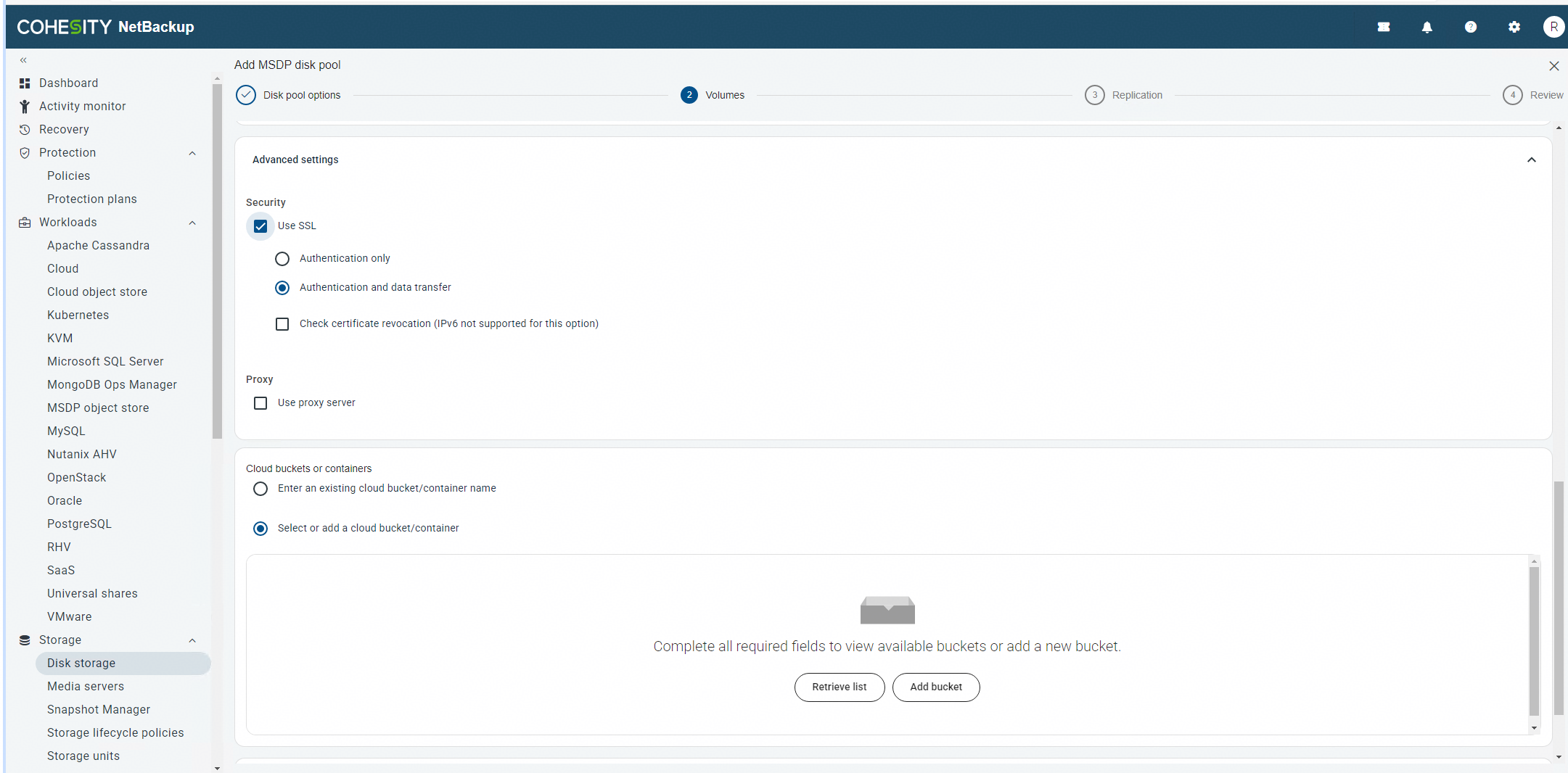This screenshot has width=1568, height=773.
Task: Navigate to Kubernetes workload
Action: (x=78, y=315)
